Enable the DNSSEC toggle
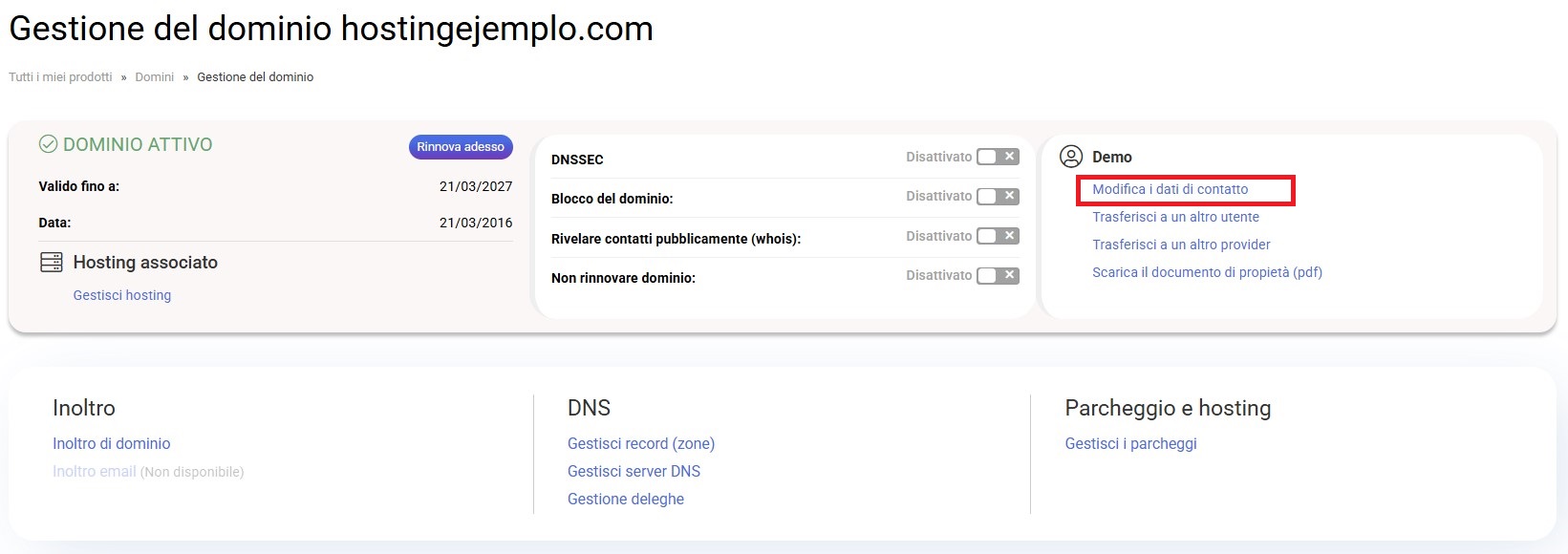 point(998,157)
